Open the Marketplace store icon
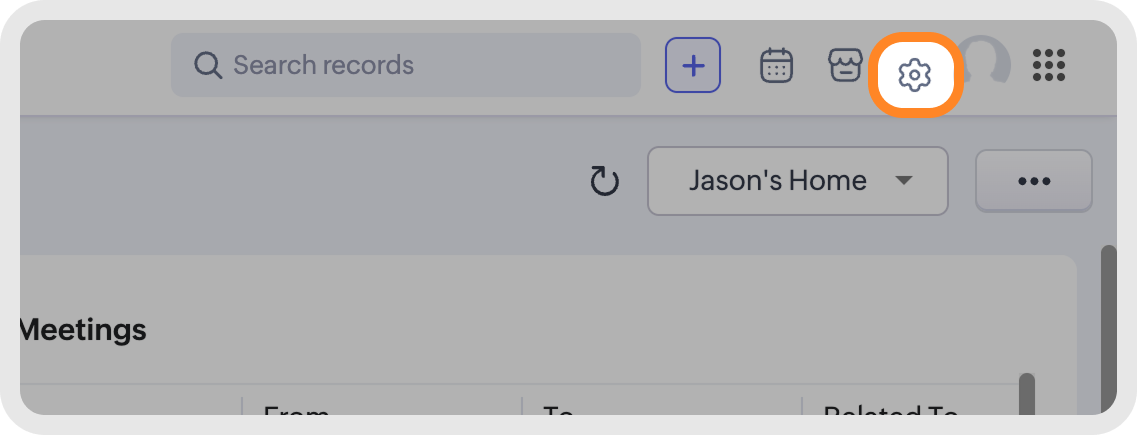The width and height of the screenshot is (1137, 435). 844,66
